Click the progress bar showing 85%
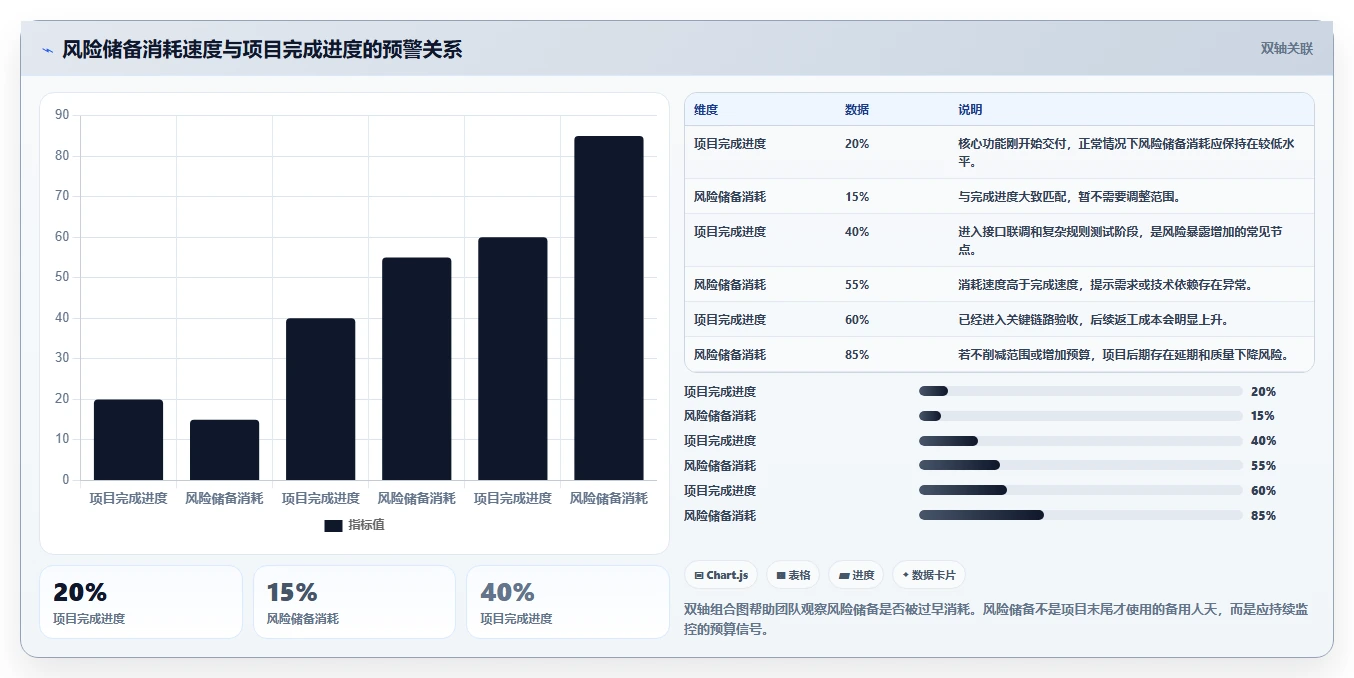1354x678 pixels. (x=1080, y=515)
